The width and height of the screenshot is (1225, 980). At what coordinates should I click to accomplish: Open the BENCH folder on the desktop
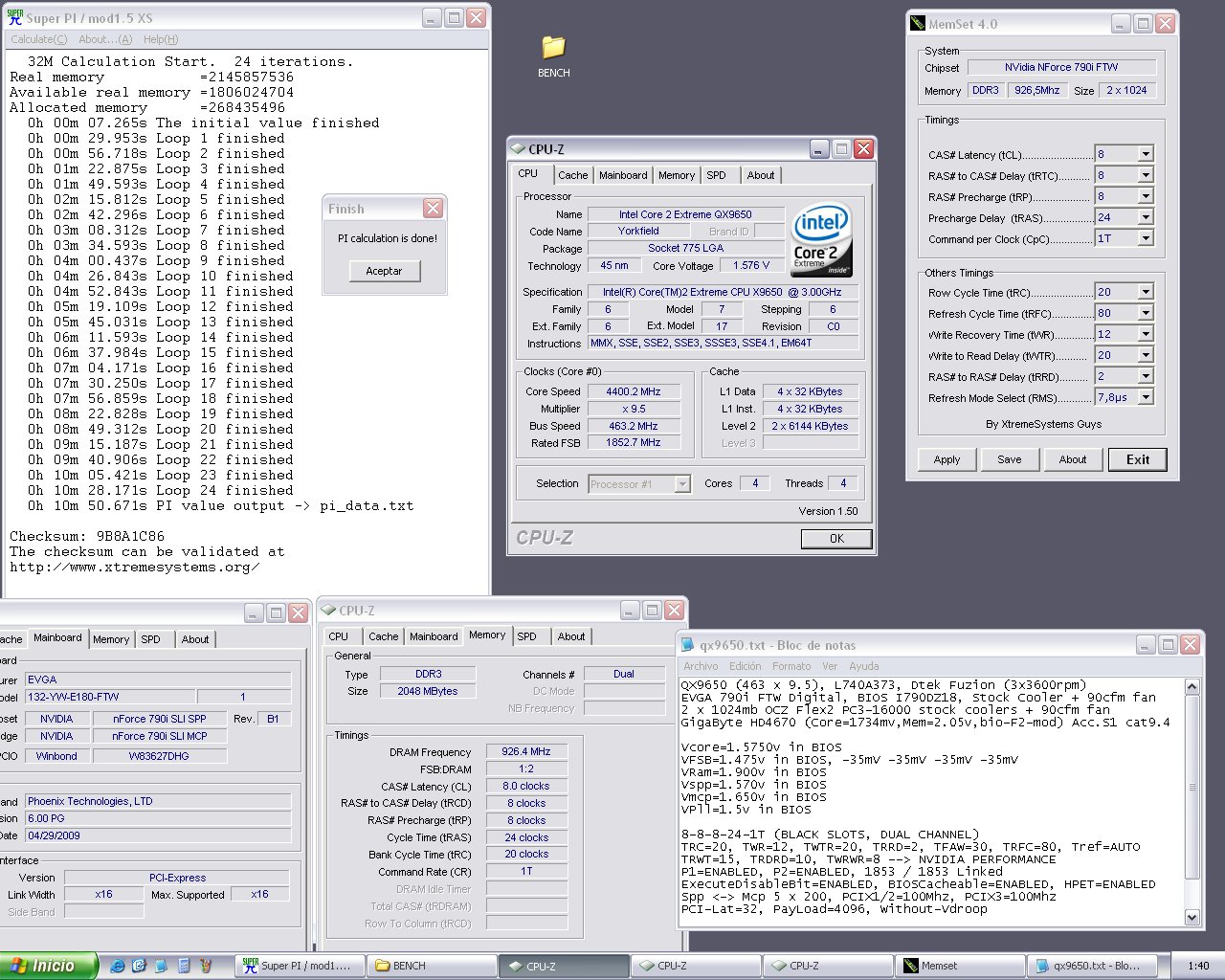[553, 56]
